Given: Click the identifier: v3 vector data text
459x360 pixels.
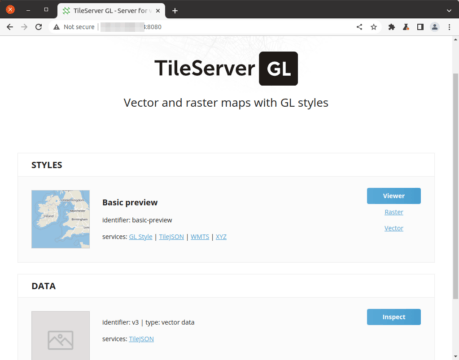Looking at the screenshot, I should 148,322.
